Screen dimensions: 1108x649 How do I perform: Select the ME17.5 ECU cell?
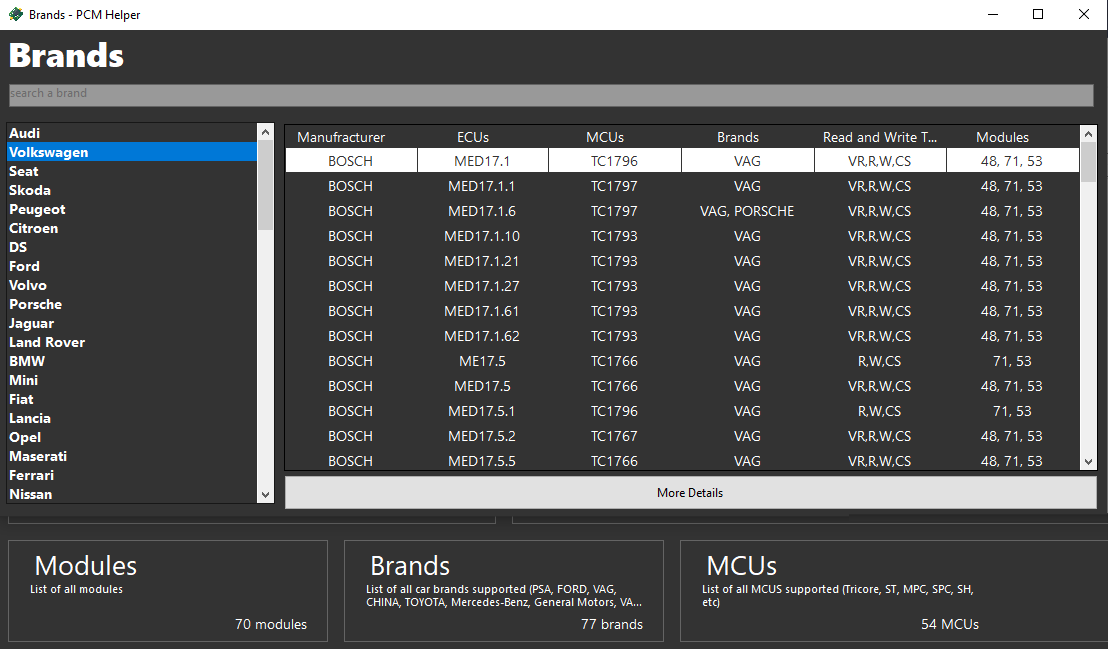point(483,361)
